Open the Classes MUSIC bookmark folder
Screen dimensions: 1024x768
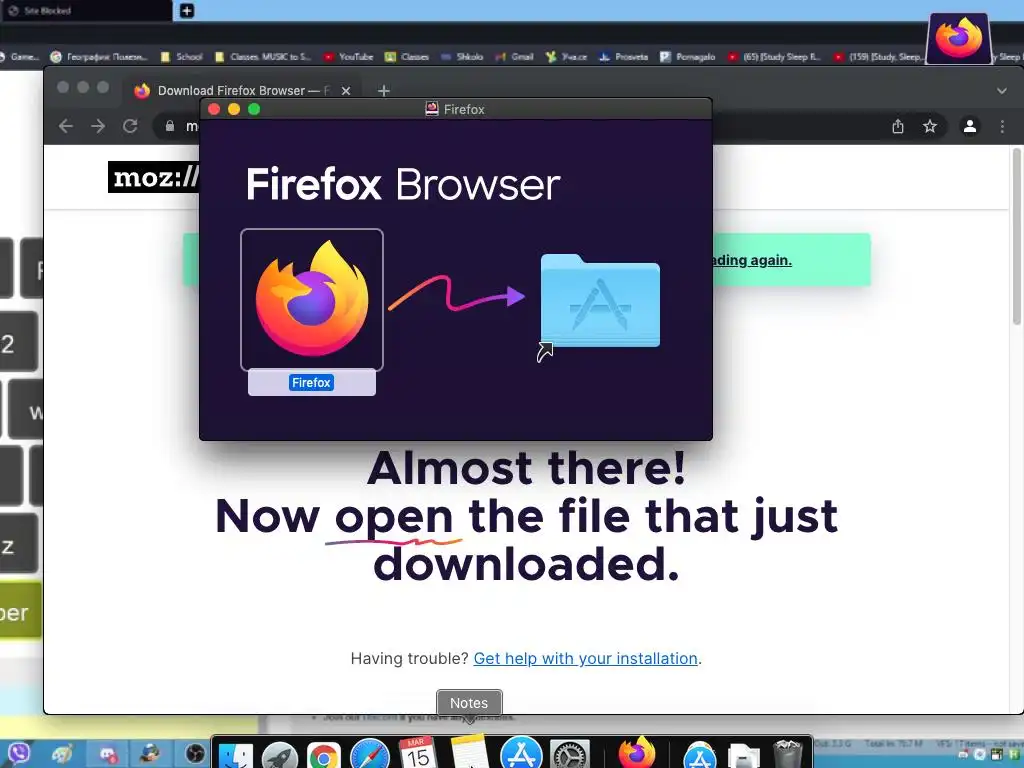[263, 57]
